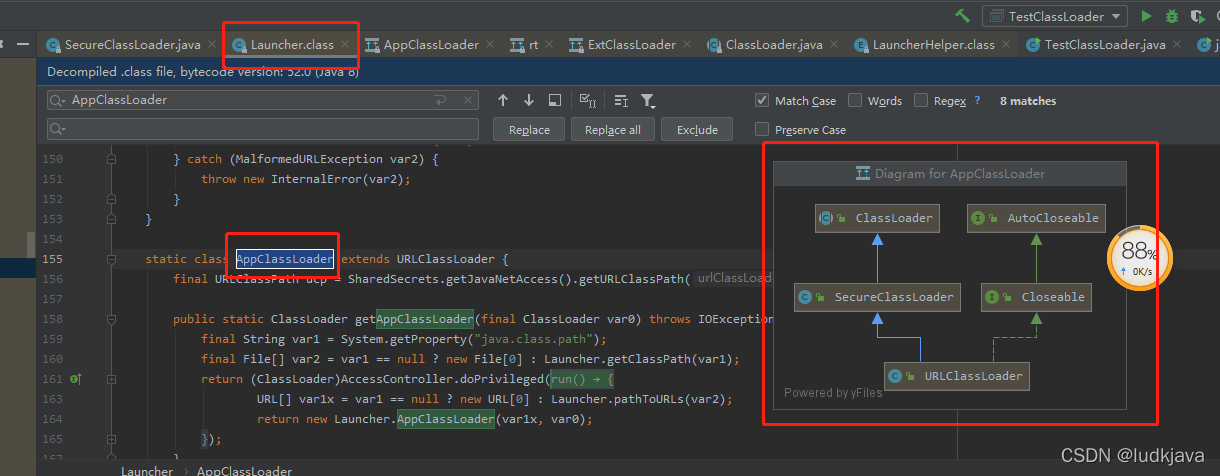Viewport: 1220px width, 476px height.
Task: Open the find filter funnel icon
Action: point(648,101)
